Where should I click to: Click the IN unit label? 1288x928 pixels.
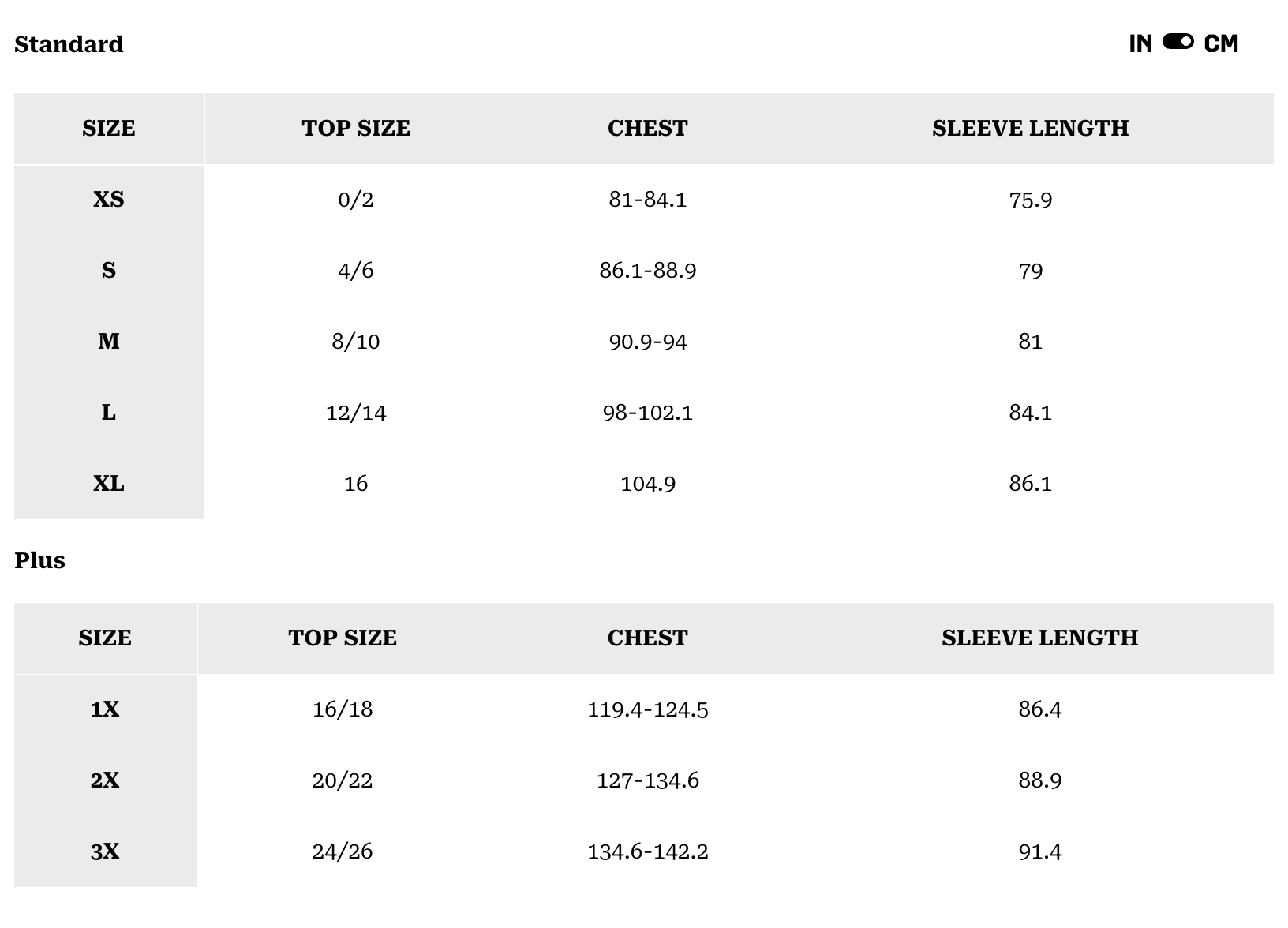point(1140,44)
